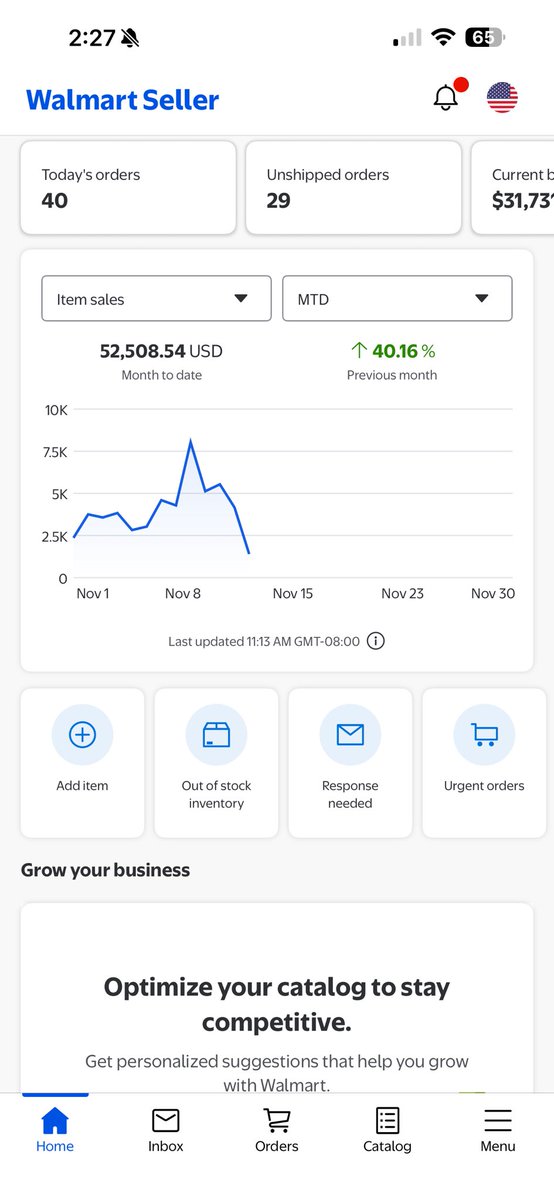This screenshot has height=1200, width=554.
Task: Open the Menu tab
Action: [498, 1130]
